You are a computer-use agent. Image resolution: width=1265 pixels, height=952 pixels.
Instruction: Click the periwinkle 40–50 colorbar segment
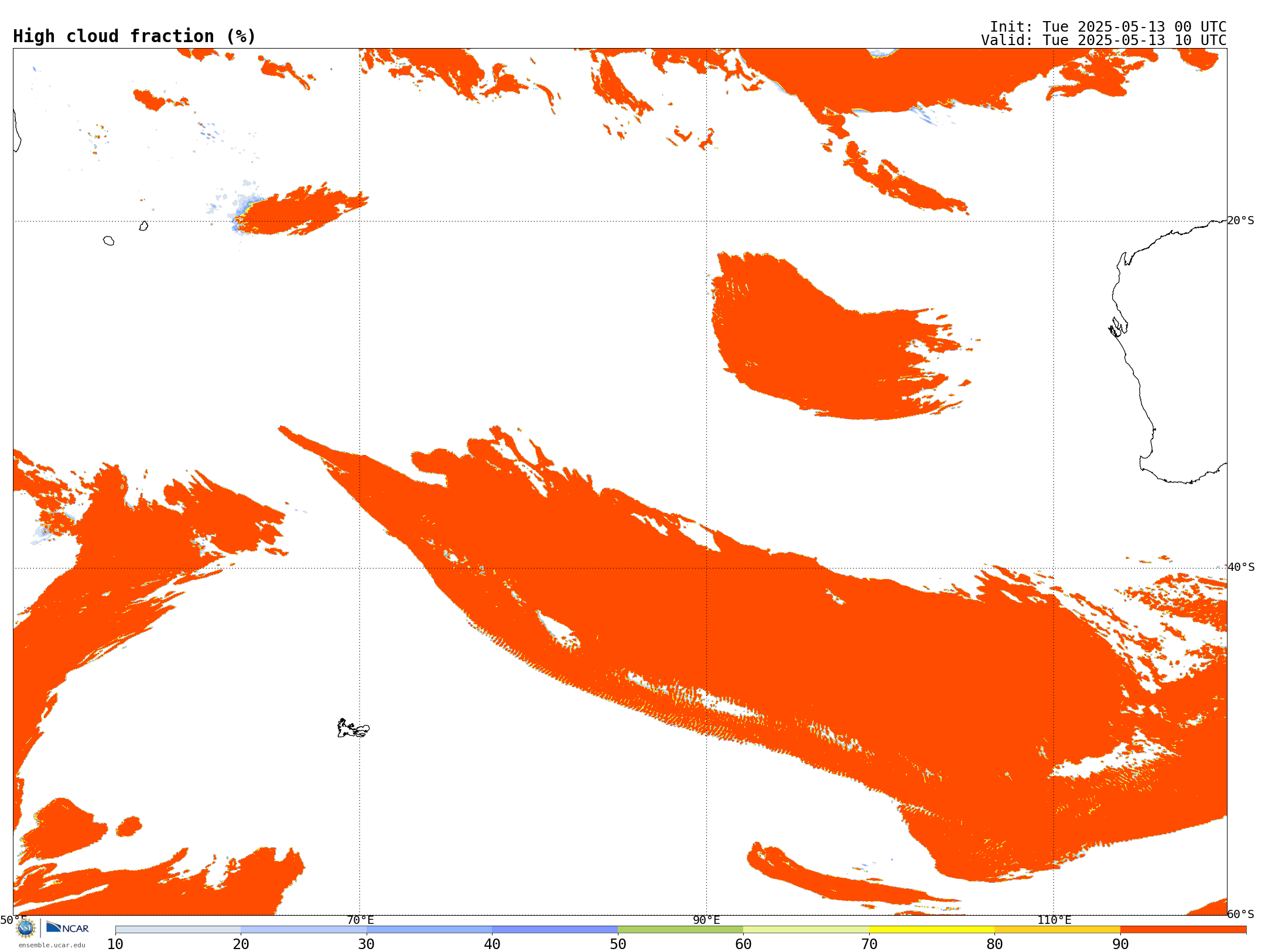click(555, 930)
